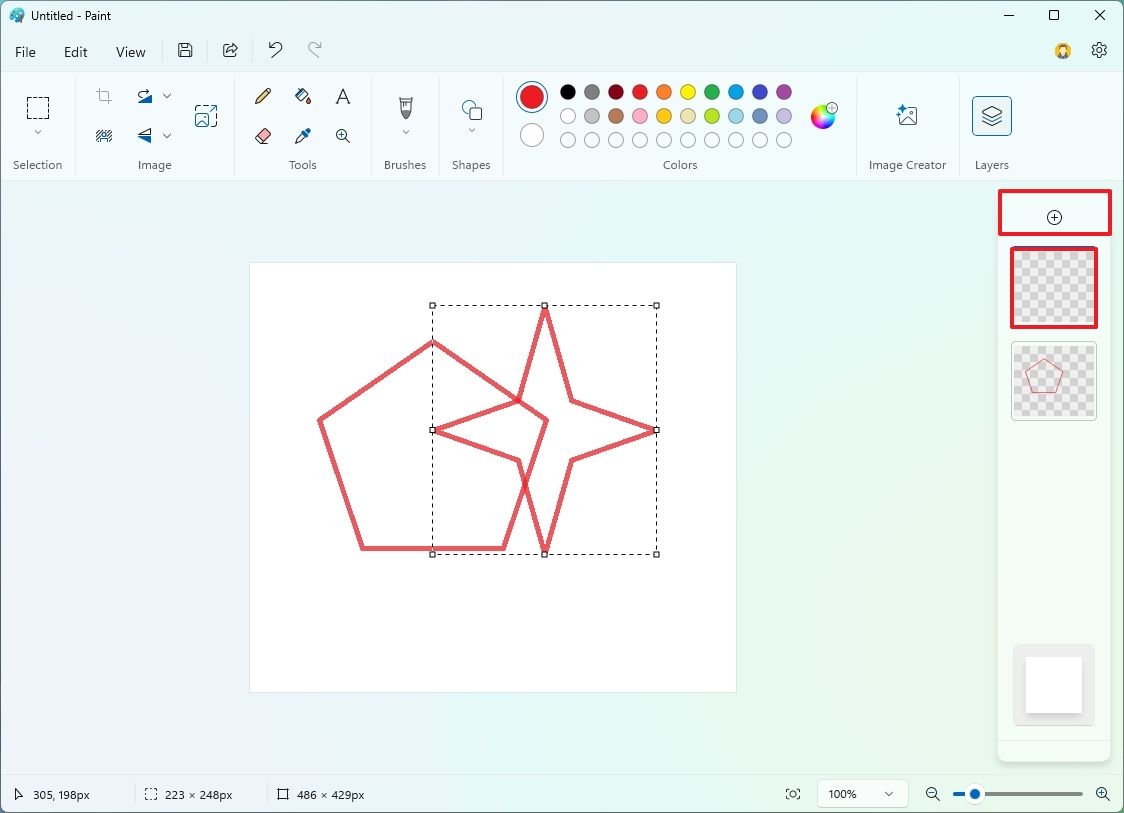Edit colors with the custom color picker
The image size is (1124, 813).
(x=822, y=116)
